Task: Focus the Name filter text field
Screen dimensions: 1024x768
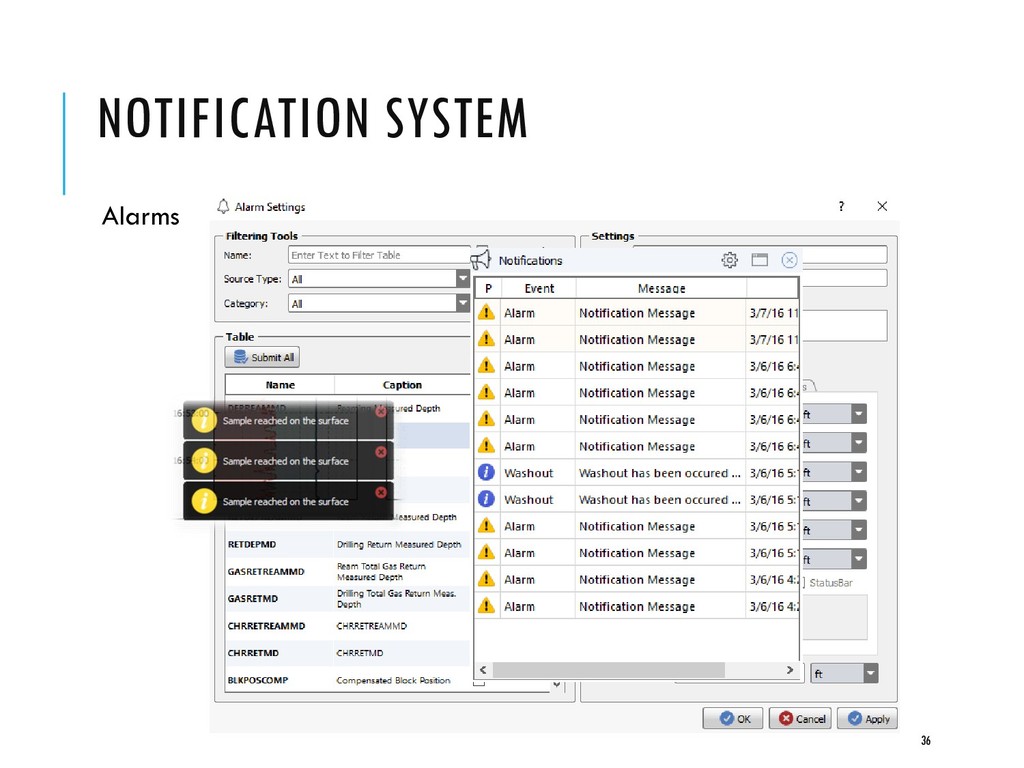Action: pyautogui.click(x=378, y=255)
